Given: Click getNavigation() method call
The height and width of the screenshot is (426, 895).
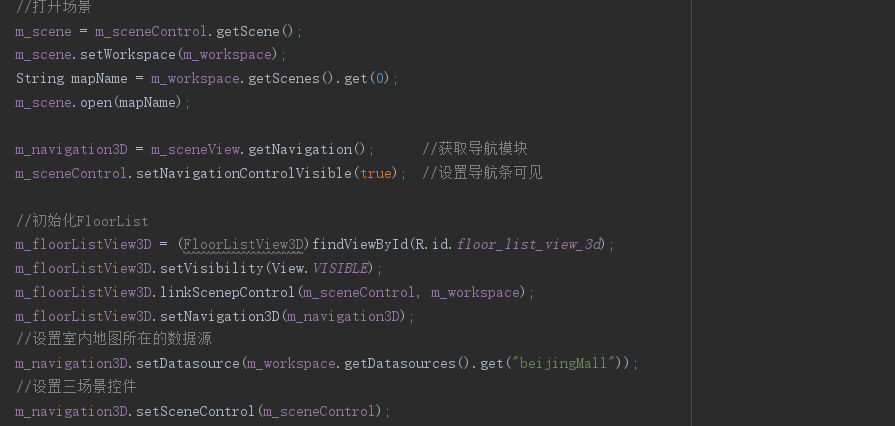Looking at the screenshot, I should click(x=307, y=150).
